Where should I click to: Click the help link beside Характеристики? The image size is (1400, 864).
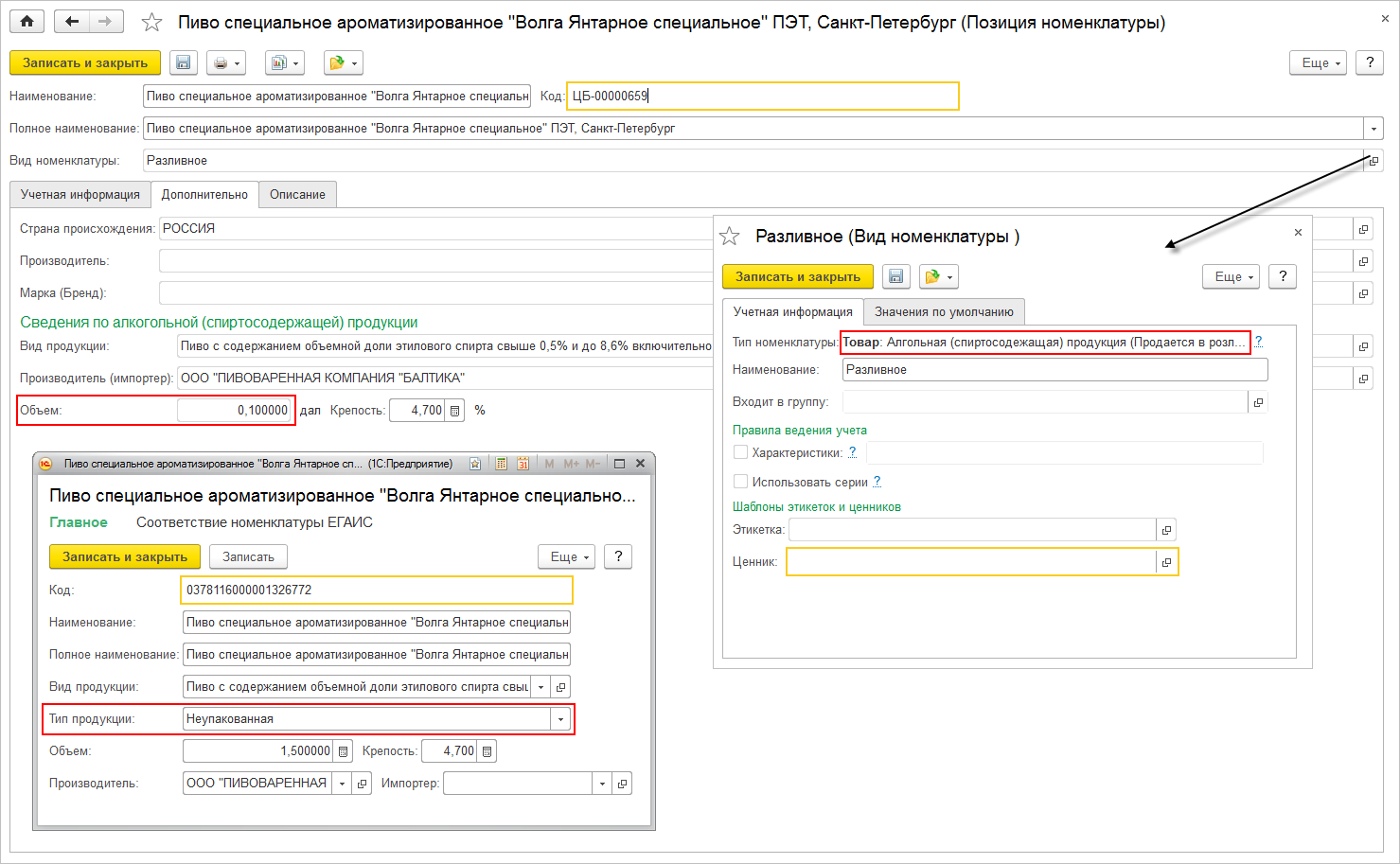[853, 452]
